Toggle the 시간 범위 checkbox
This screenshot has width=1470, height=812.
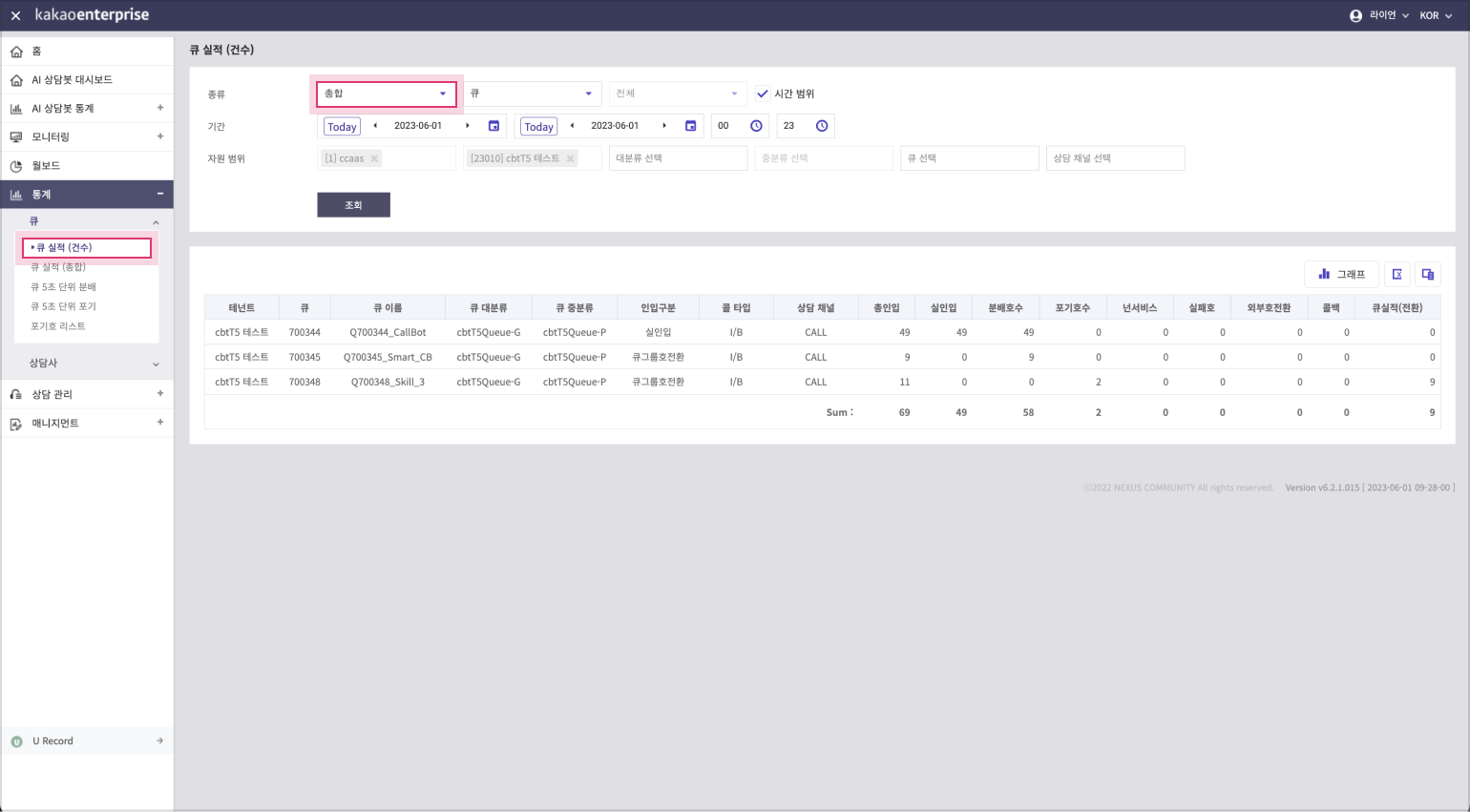coord(763,94)
